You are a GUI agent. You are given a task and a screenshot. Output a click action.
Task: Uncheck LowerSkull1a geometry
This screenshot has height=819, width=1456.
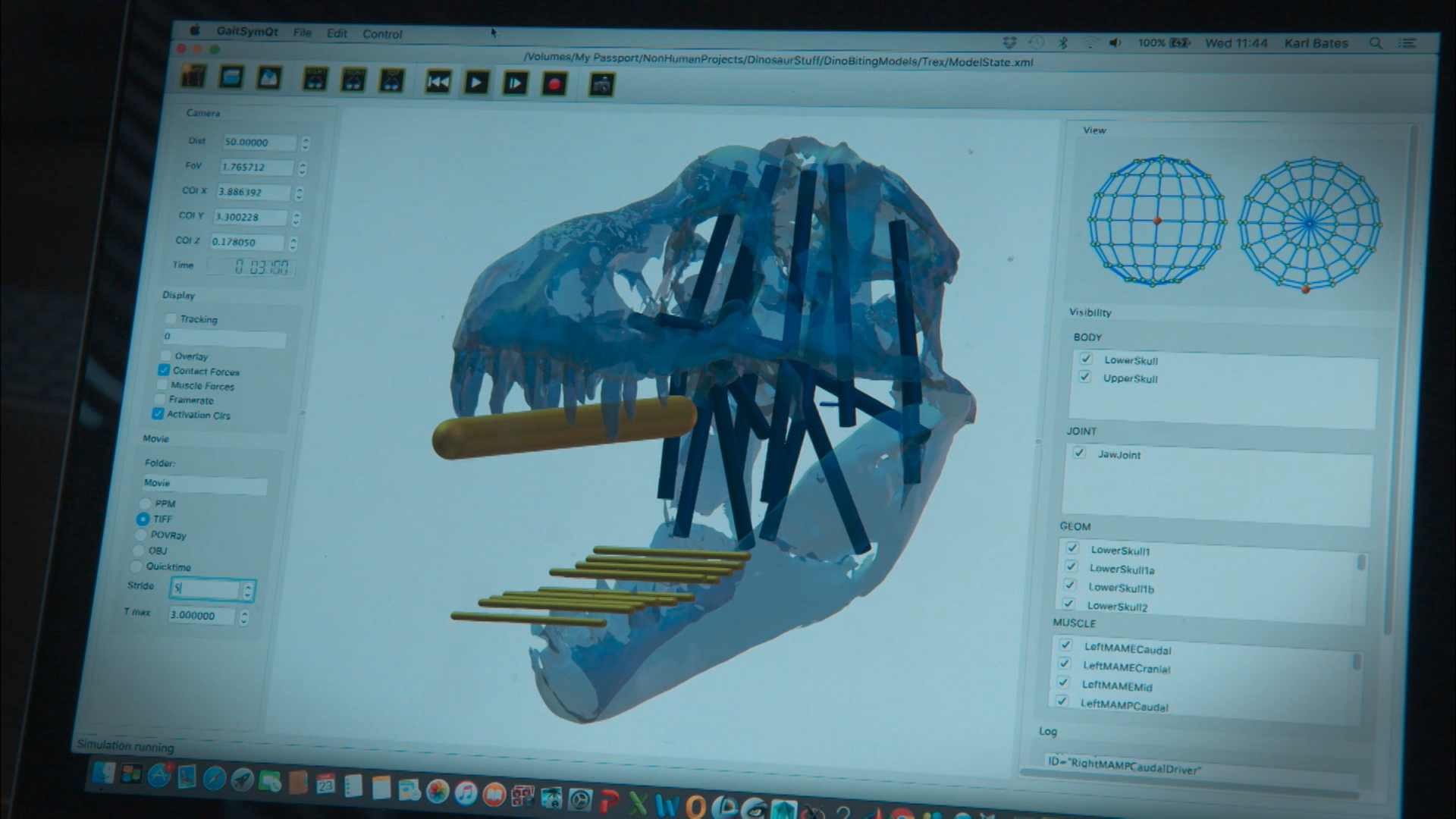(1071, 566)
